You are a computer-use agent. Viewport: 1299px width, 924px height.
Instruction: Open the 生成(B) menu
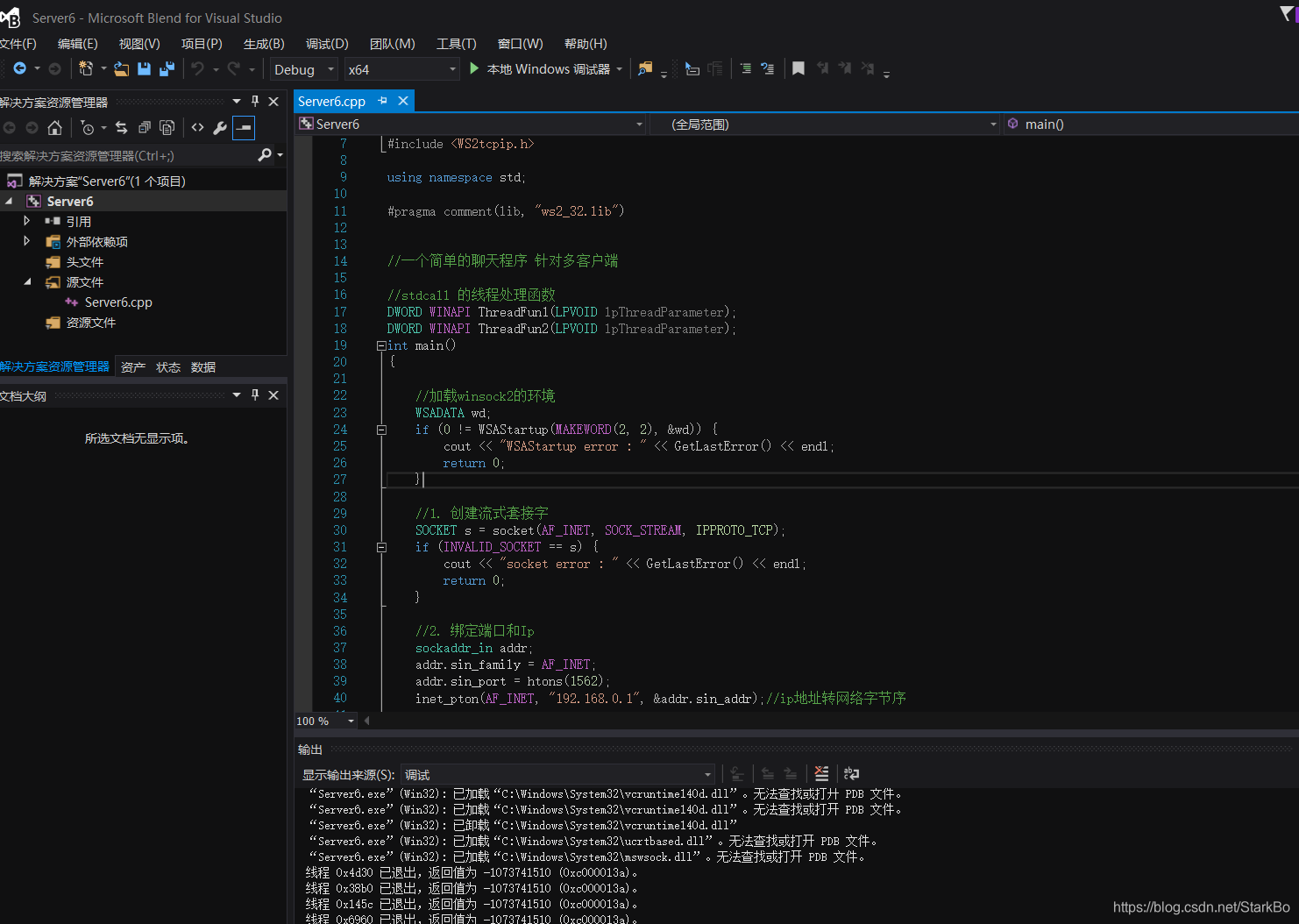264,44
